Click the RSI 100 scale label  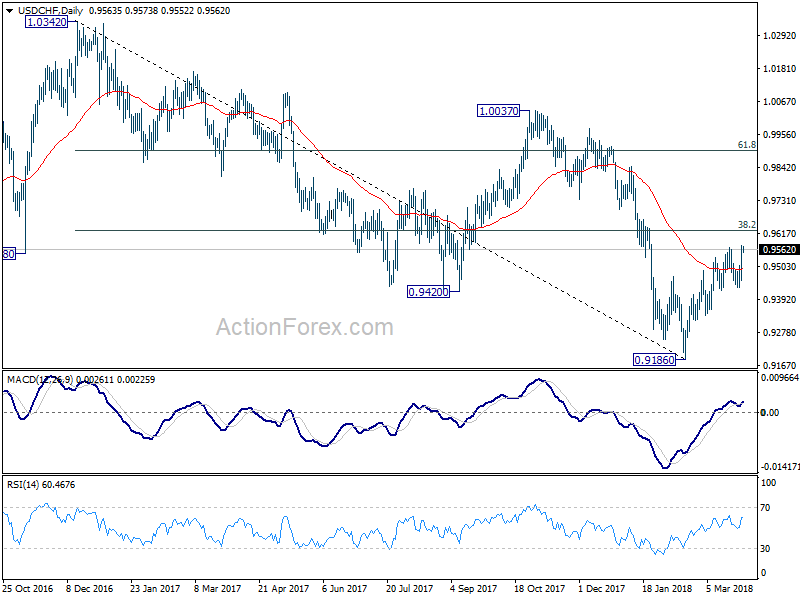[x=768, y=482]
